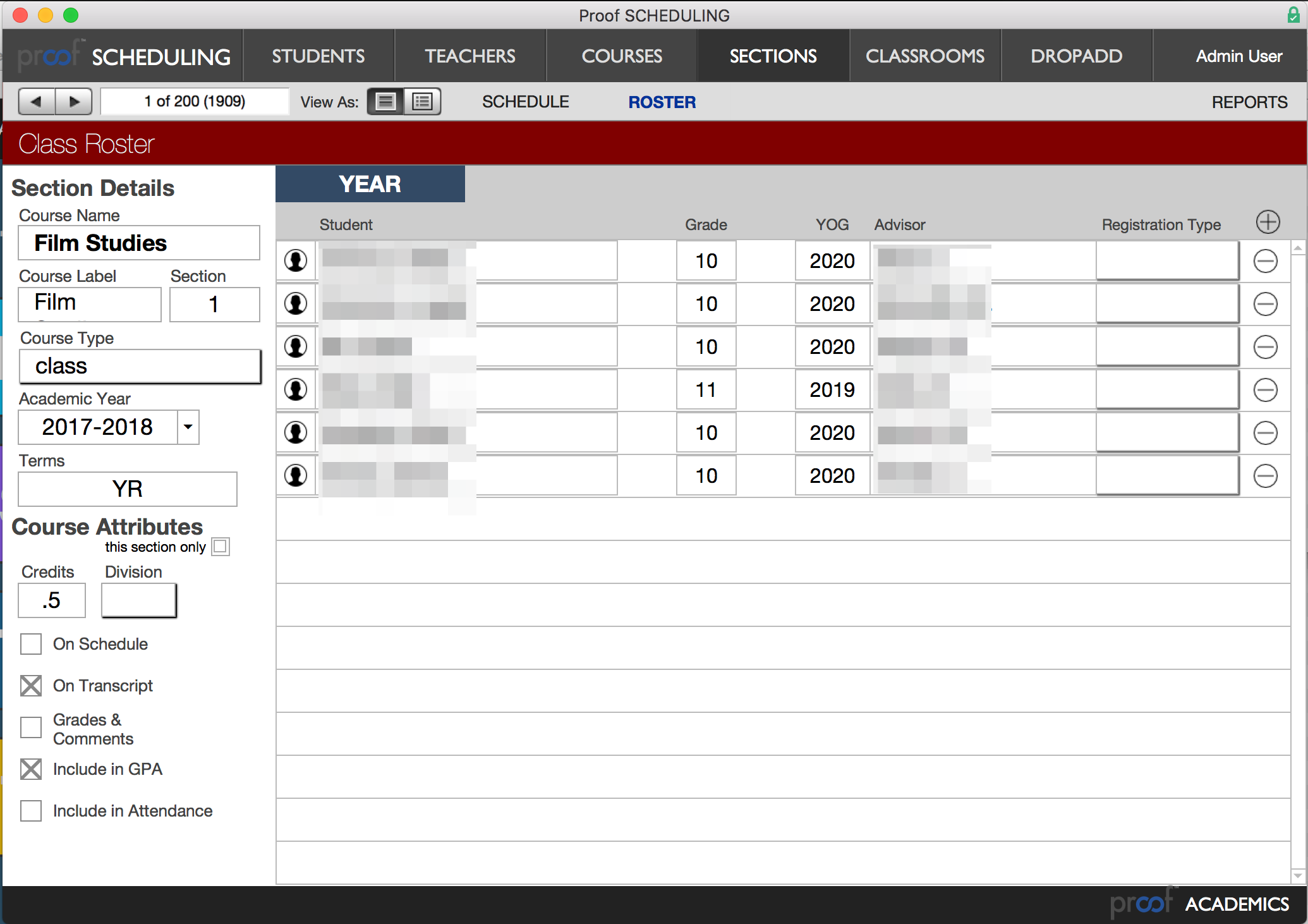Viewport: 1308px width, 924px height.
Task: Toggle the Include in GPA checkbox
Action: 31,769
